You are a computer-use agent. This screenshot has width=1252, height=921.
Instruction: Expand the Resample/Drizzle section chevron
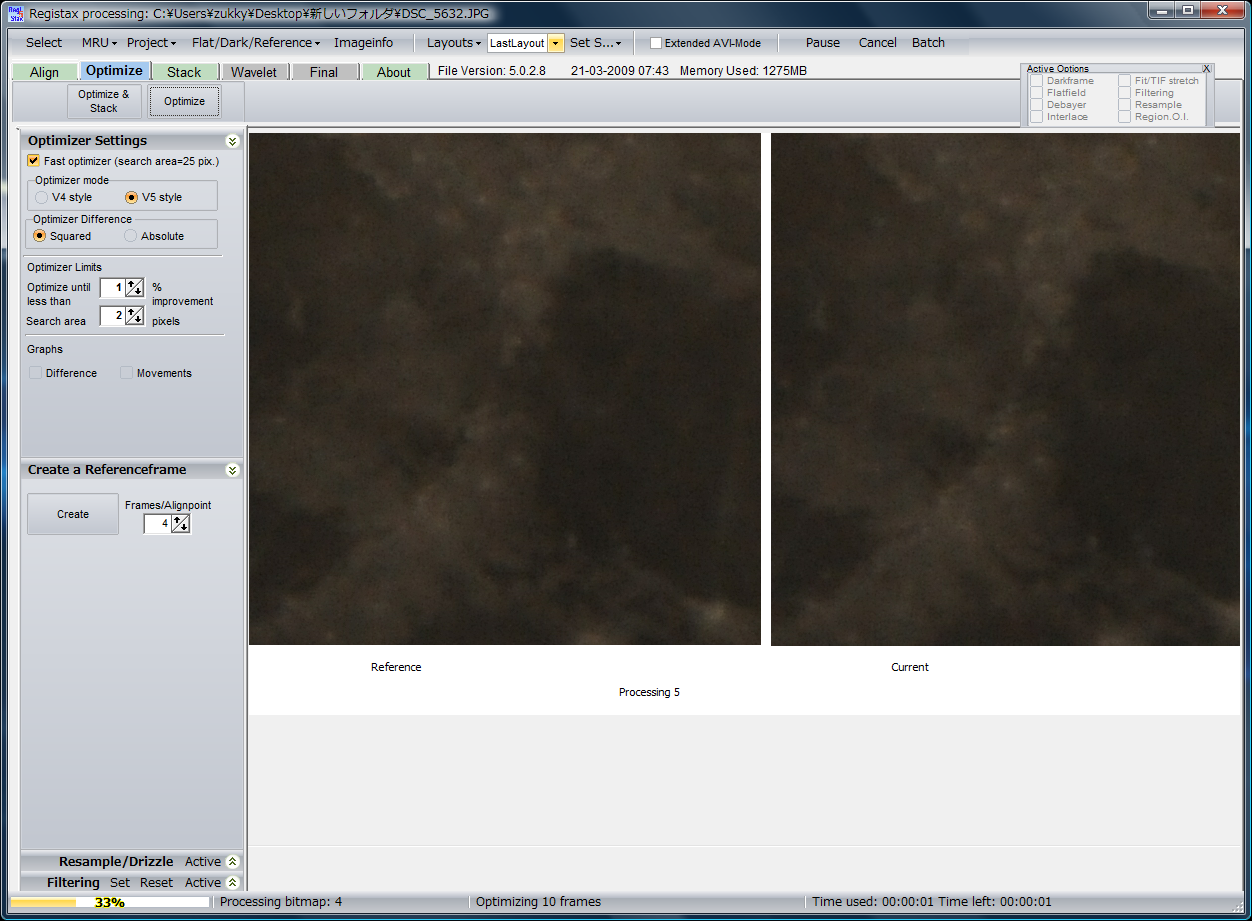(x=232, y=861)
